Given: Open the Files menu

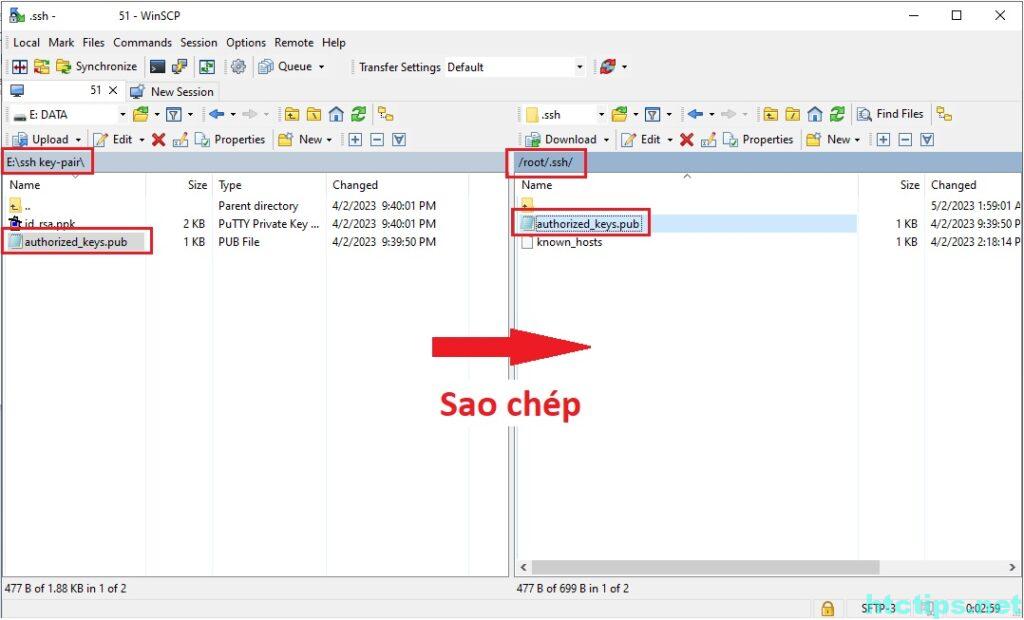Looking at the screenshot, I should click(x=93, y=42).
